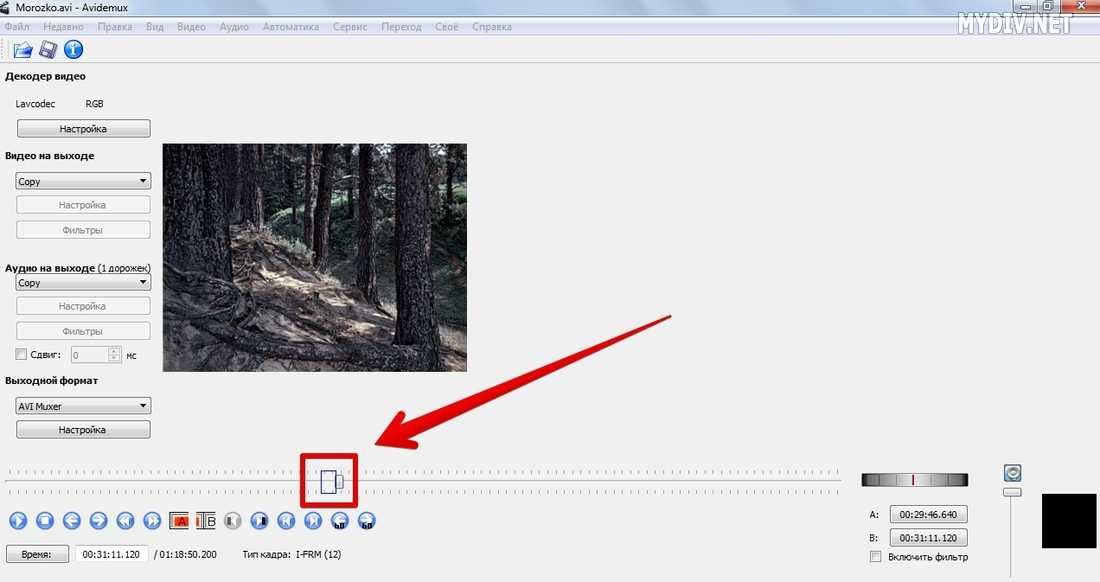Click marker A time 00:29:46.640 button
Viewport: 1100px width, 582px height.
928,515
